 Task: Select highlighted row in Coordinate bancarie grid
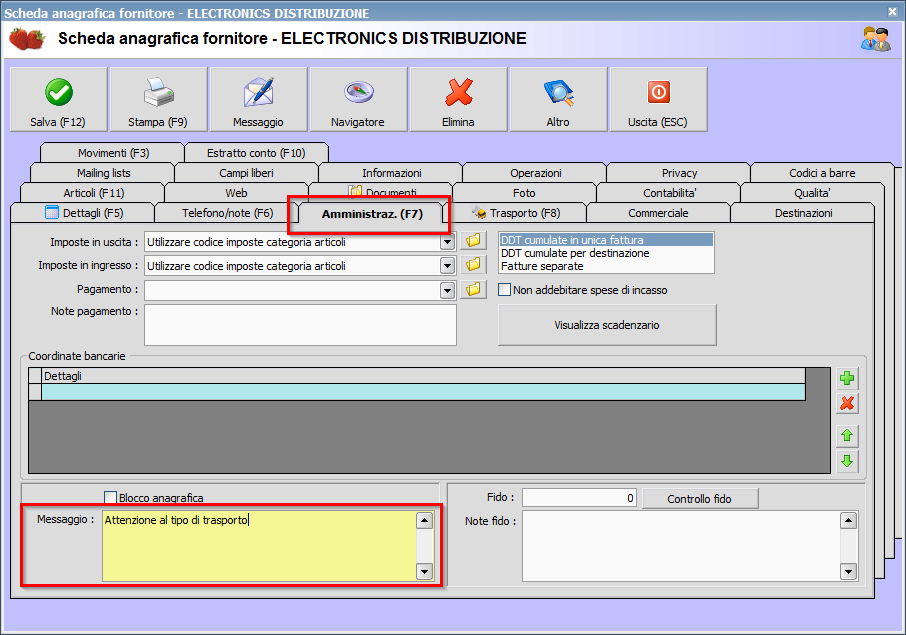pyautogui.click(x=423, y=392)
